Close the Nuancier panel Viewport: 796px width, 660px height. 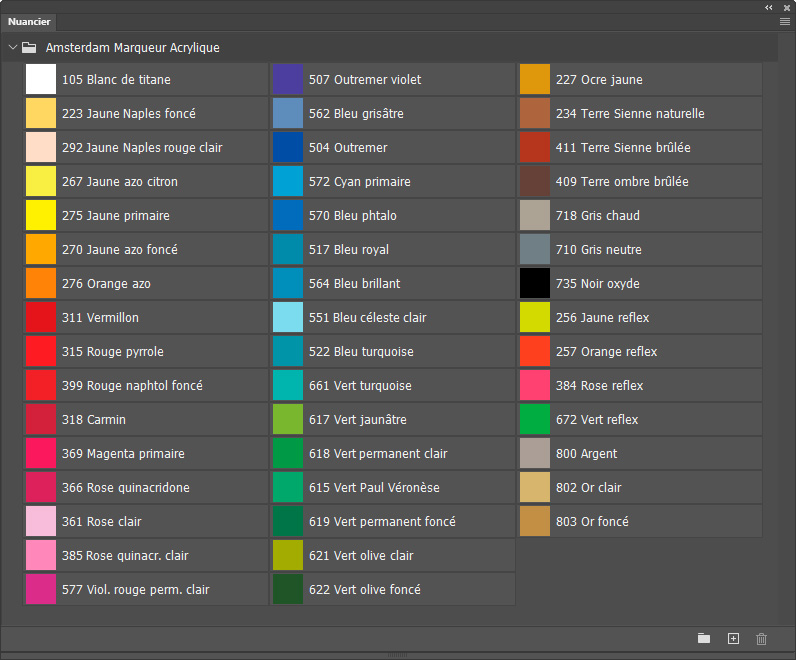(x=787, y=8)
